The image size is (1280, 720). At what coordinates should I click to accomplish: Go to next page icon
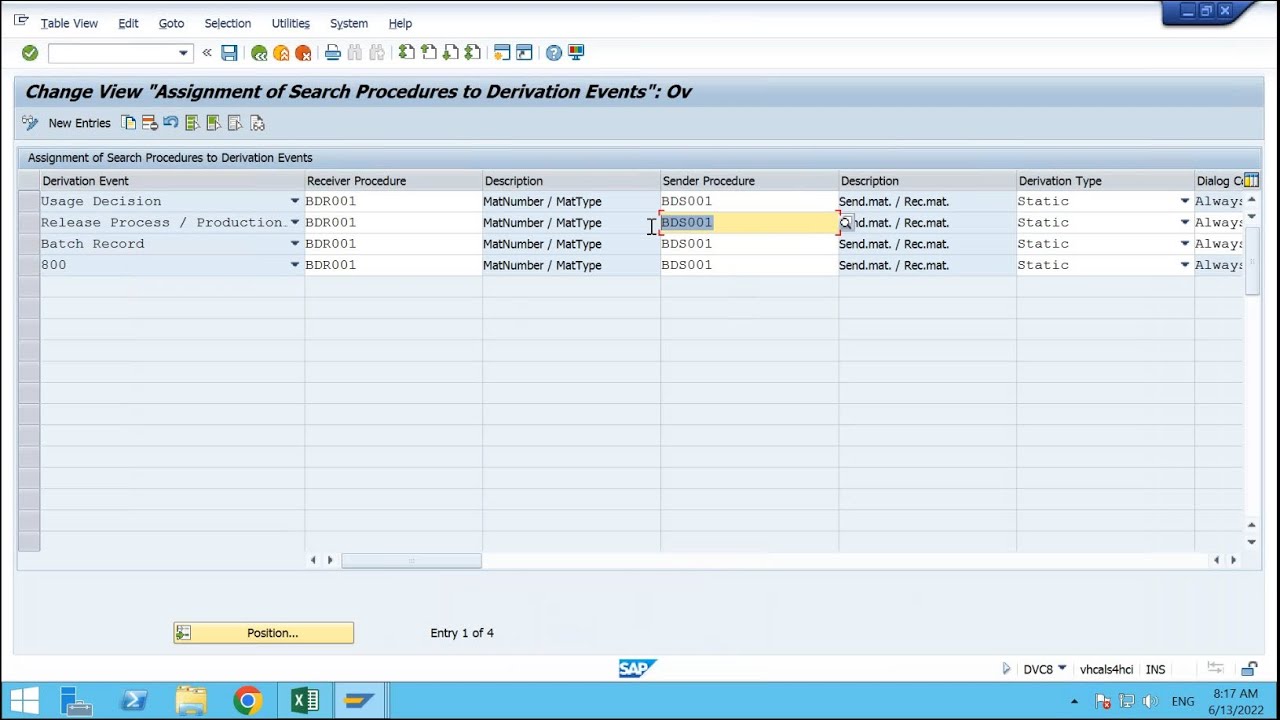click(450, 53)
